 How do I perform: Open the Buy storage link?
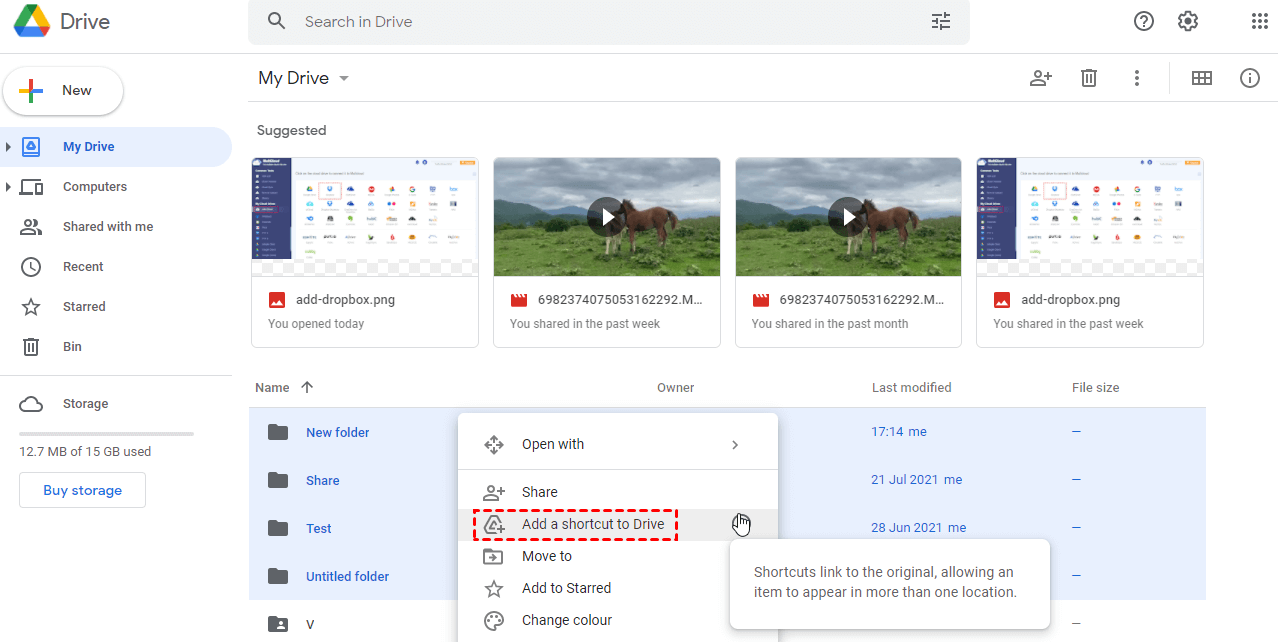(82, 490)
